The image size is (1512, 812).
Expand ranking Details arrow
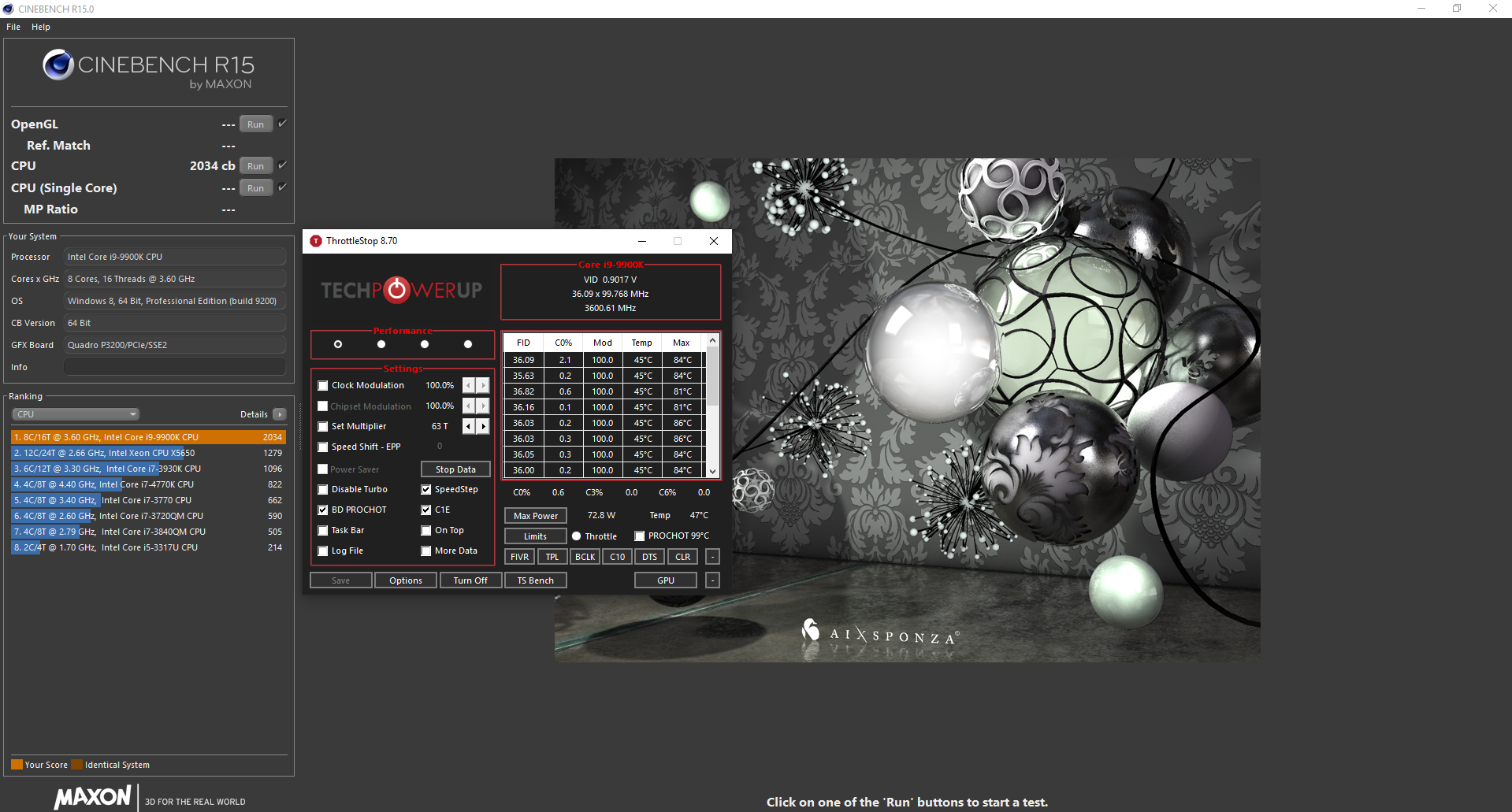coord(280,414)
